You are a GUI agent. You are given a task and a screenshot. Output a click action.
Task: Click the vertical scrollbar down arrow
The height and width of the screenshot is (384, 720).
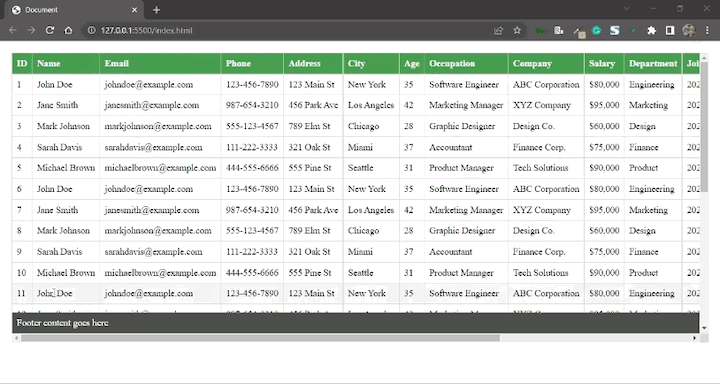point(704,328)
